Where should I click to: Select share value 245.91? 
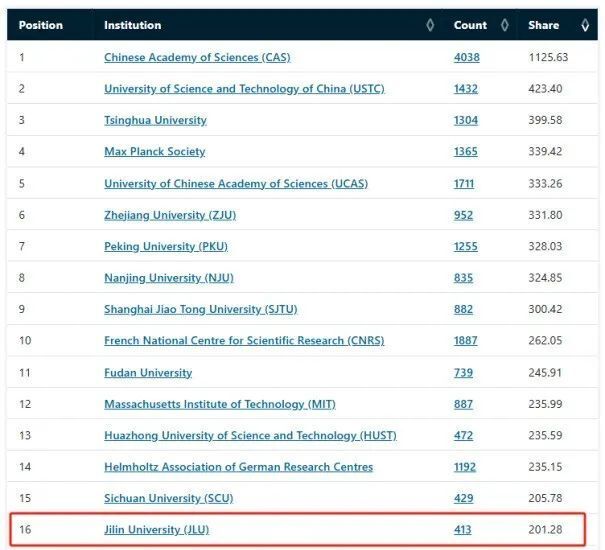click(545, 373)
